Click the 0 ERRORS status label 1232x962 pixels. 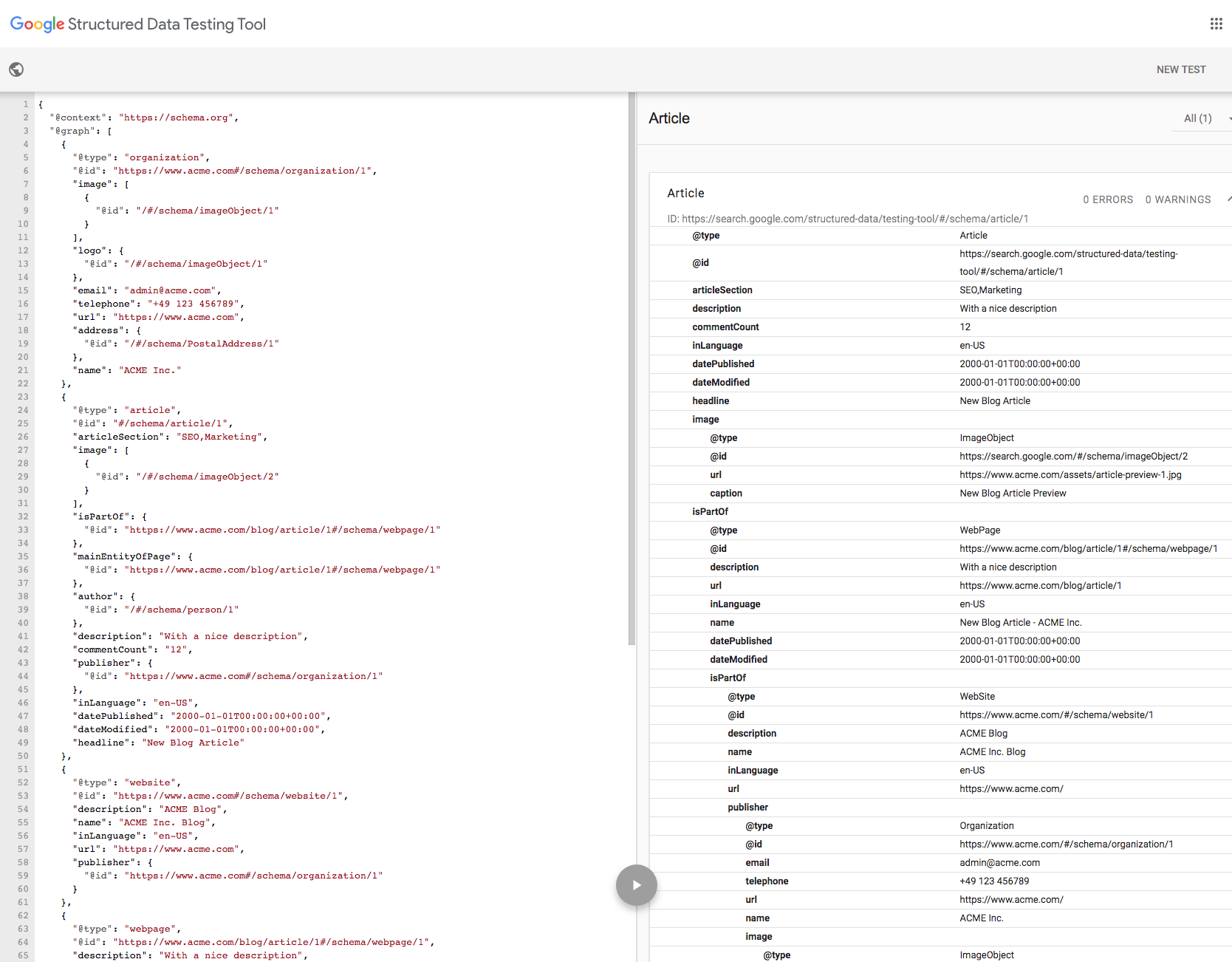coord(1108,199)
